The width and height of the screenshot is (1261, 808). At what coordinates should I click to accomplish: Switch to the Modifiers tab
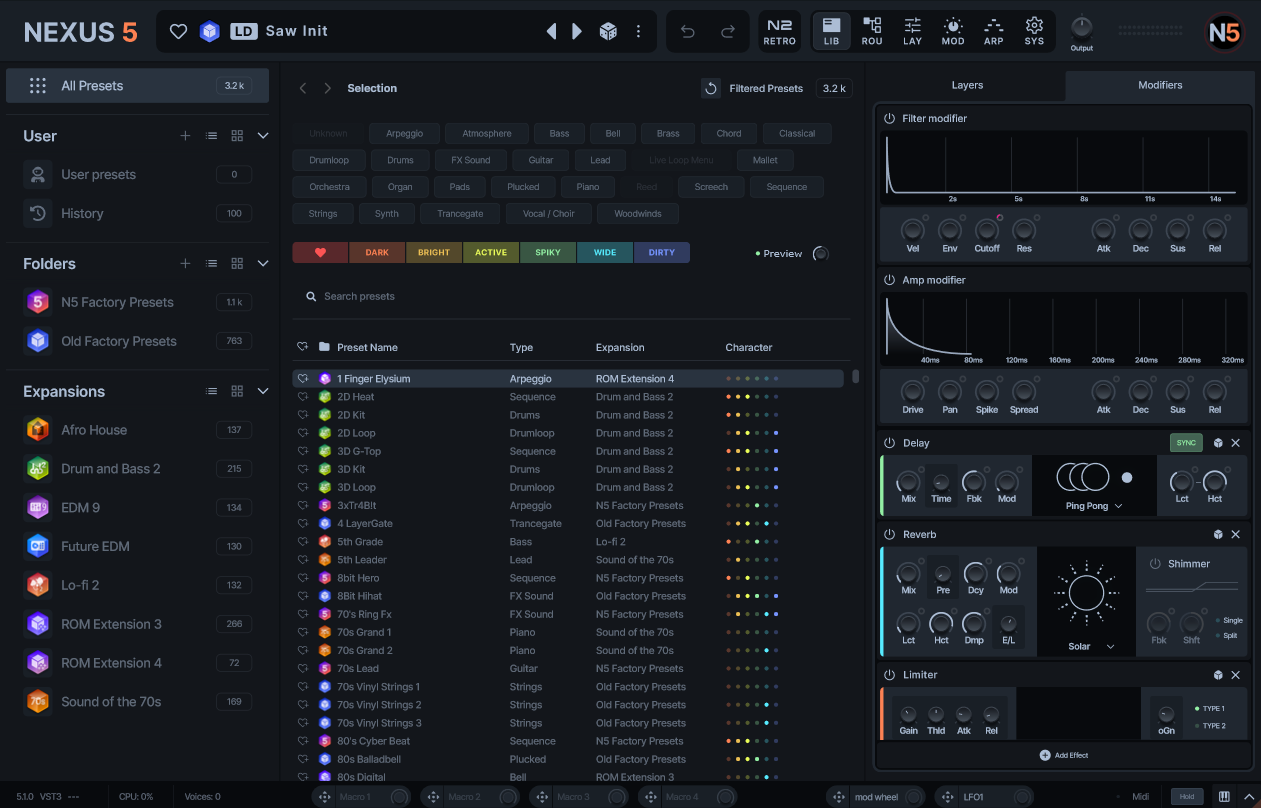point(1160,85)
